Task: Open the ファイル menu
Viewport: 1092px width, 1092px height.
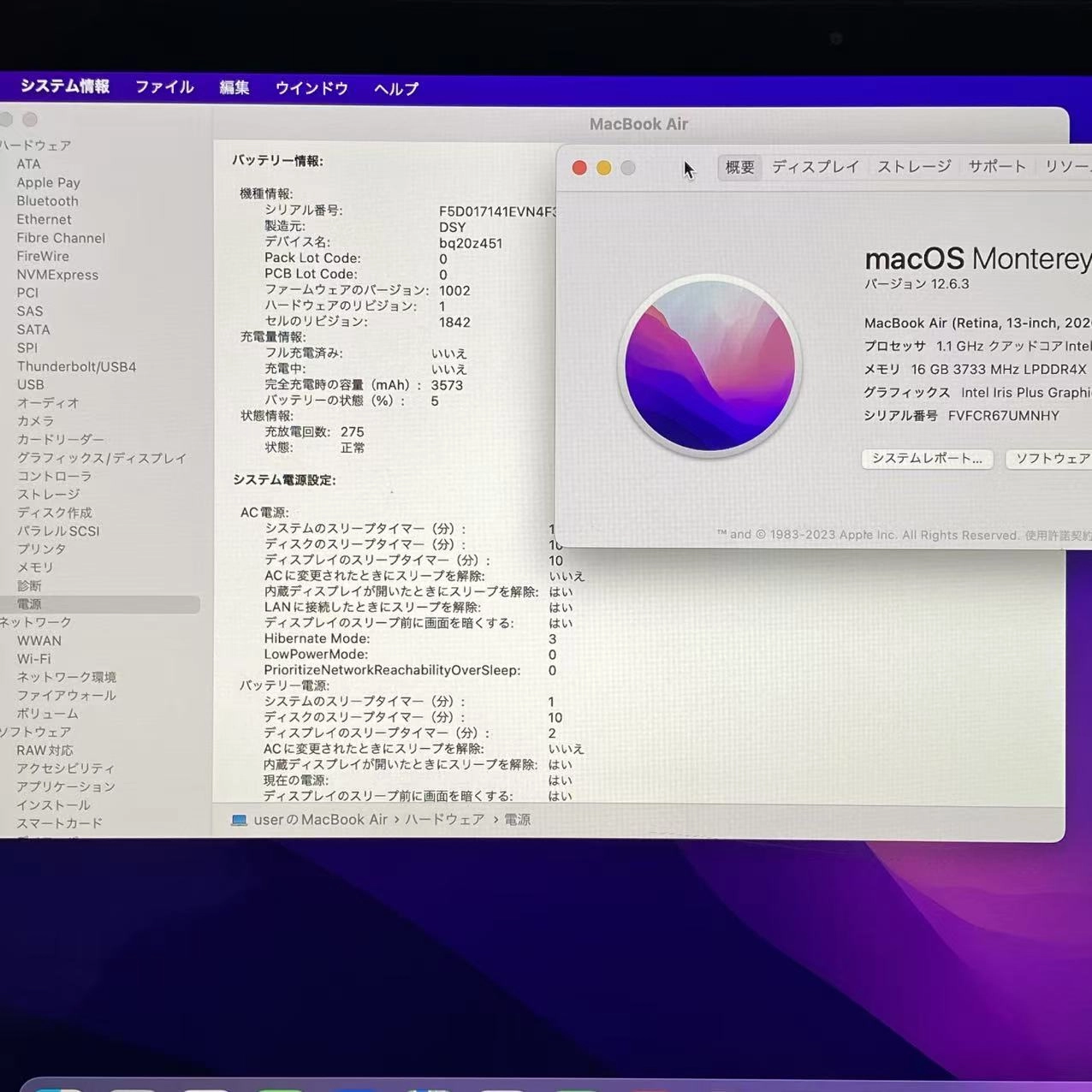Action: 163,87
